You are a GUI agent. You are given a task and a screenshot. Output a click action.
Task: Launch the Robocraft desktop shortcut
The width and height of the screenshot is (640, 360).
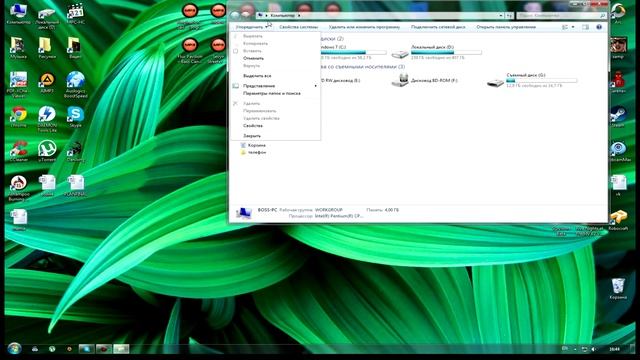click(618, 220)
